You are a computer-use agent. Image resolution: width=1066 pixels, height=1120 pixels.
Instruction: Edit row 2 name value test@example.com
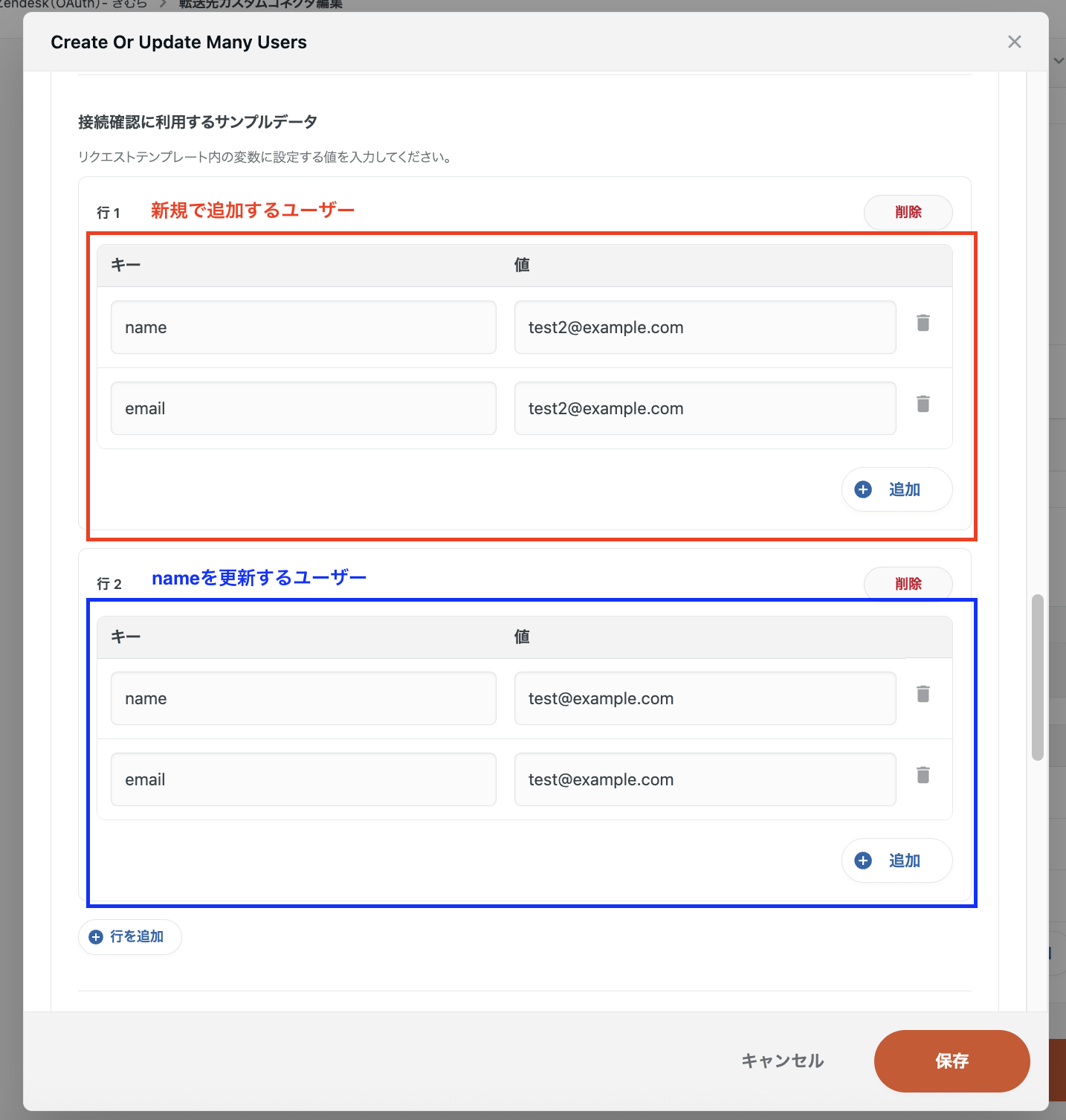(x=705, y=698)
